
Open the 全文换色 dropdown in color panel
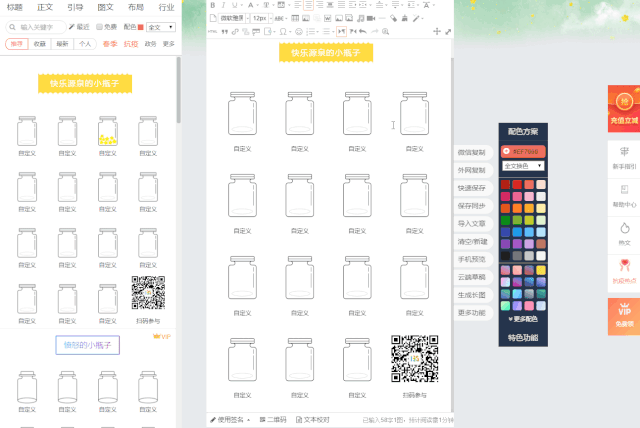point(523,165)
